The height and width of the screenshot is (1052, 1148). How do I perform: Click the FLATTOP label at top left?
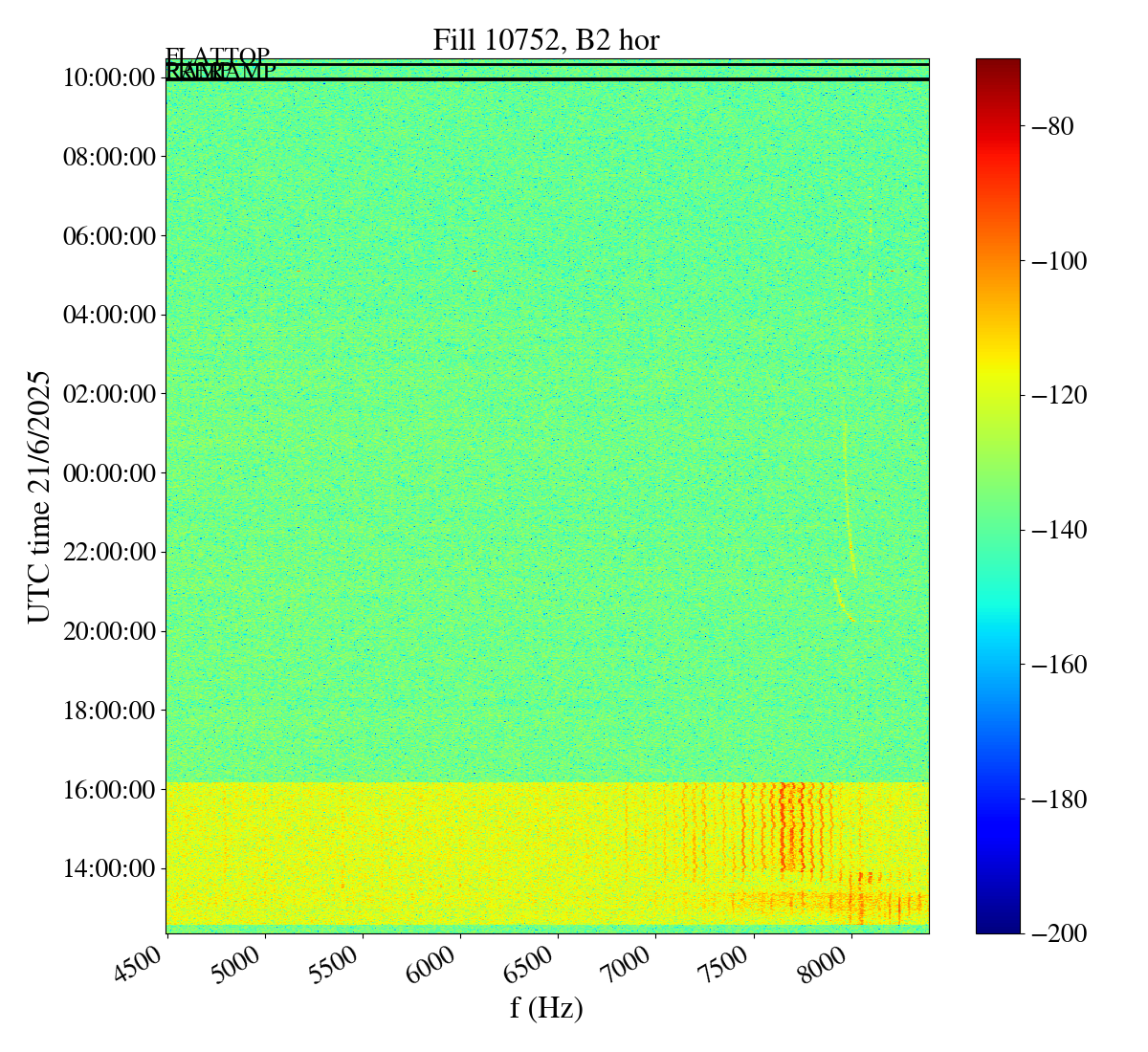coord(217,56)
